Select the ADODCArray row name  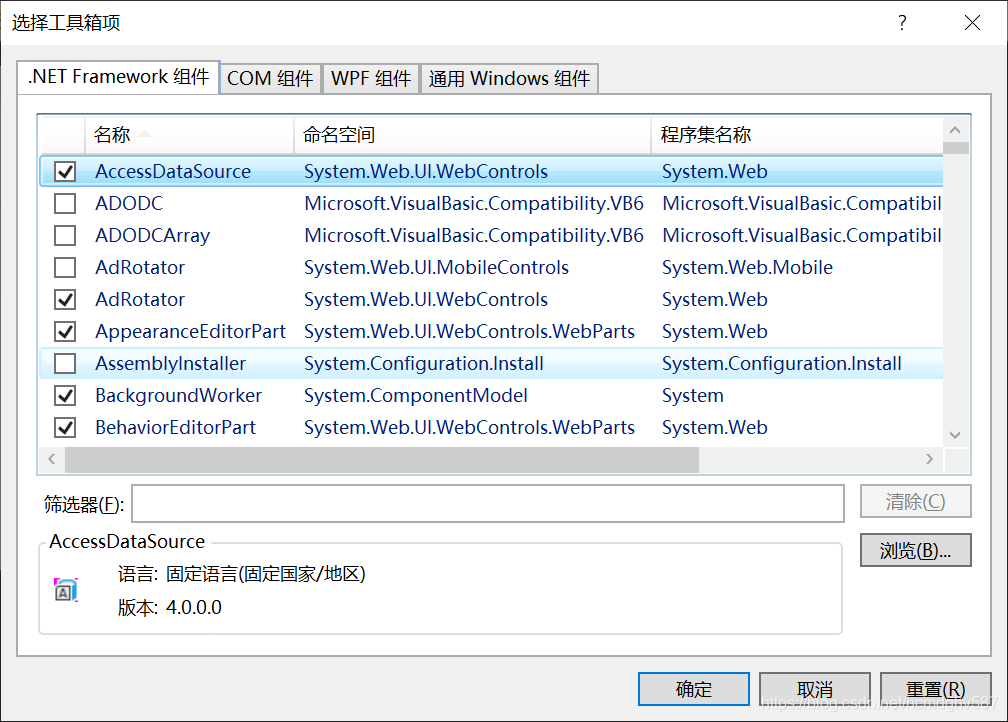pos(152,236)
